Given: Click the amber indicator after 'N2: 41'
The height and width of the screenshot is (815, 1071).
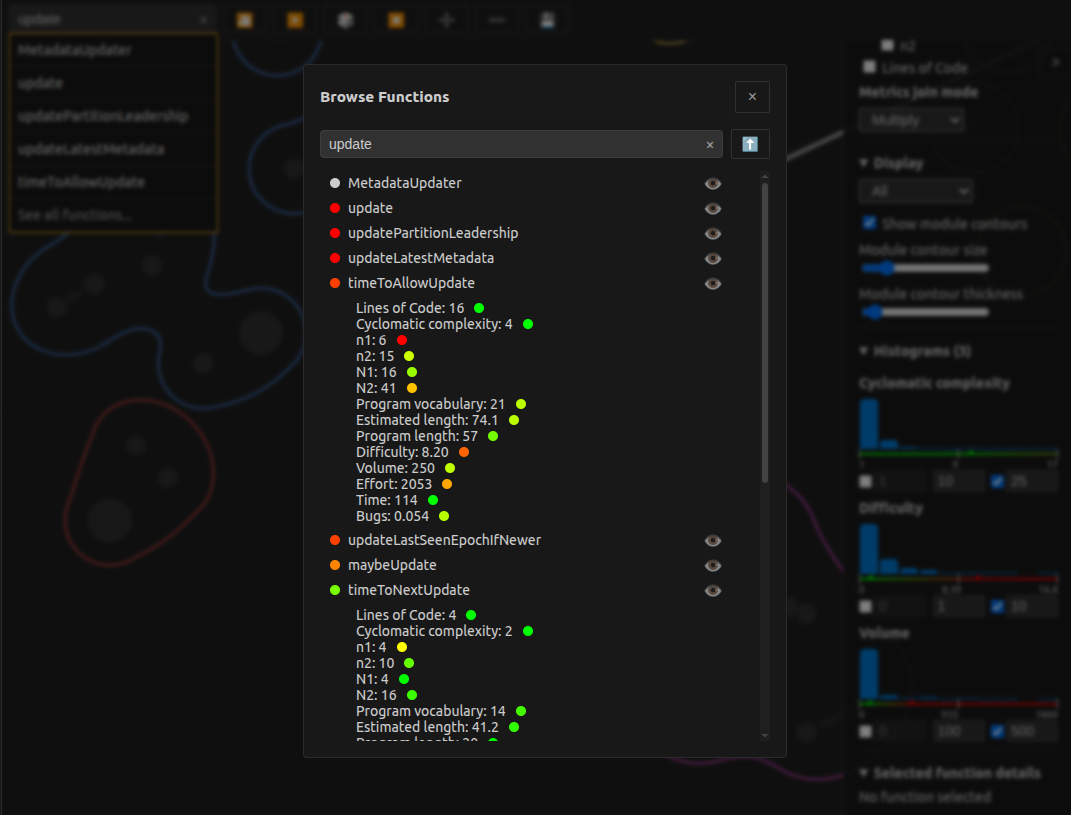Looking at the screenshot, I should (412, 388).
